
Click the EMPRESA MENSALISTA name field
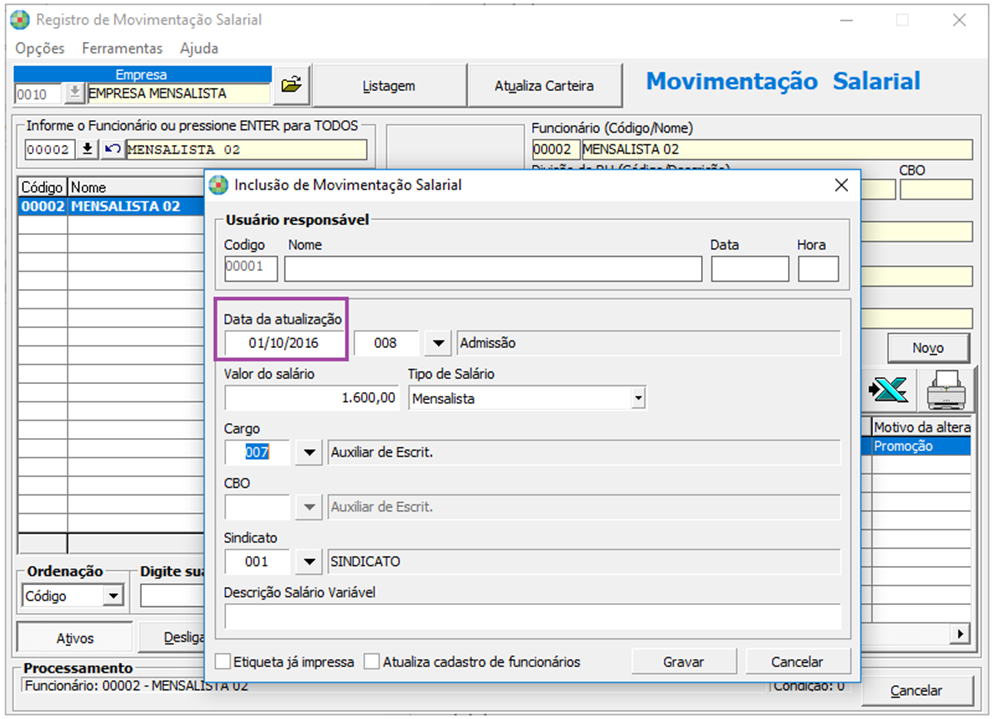(x=179, y=94)
